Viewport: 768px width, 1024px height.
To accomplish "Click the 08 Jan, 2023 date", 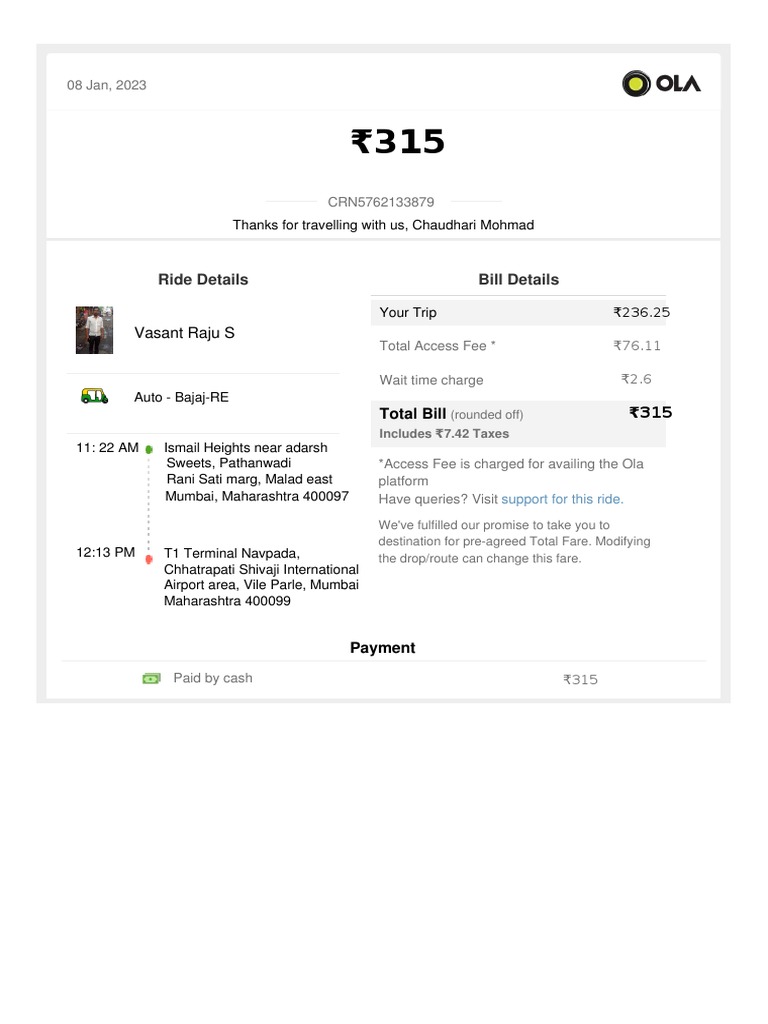I will [x=107, y=85].
